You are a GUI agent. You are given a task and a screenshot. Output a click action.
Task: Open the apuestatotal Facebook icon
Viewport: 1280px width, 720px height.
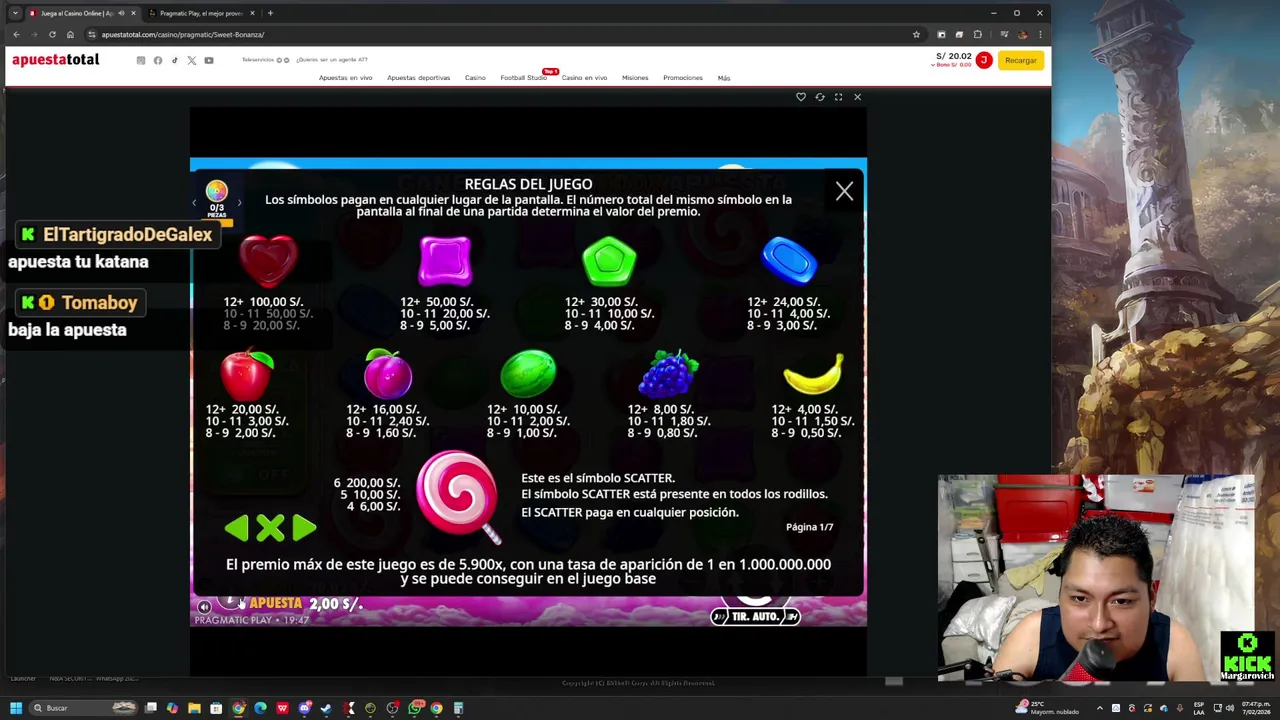click(x=158, y=61)
